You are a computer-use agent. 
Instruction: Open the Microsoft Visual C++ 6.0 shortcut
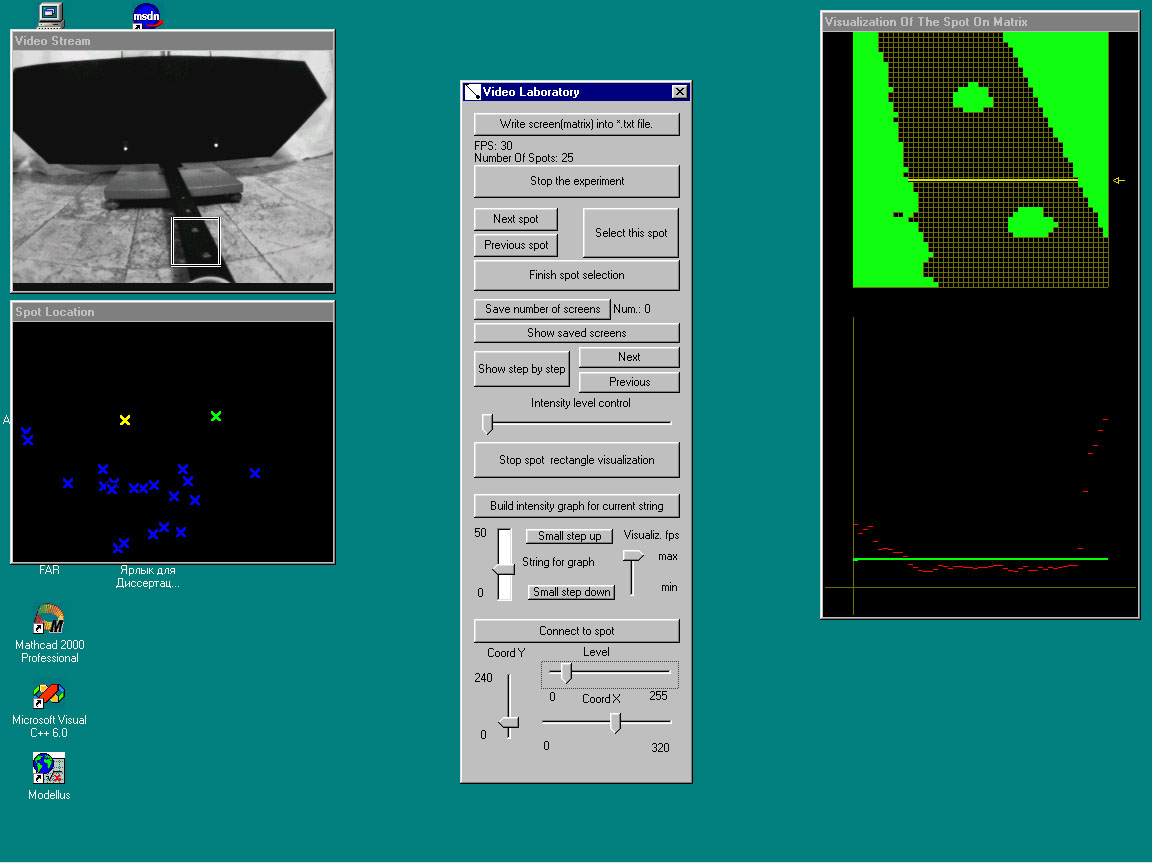[x=49, y=695]
